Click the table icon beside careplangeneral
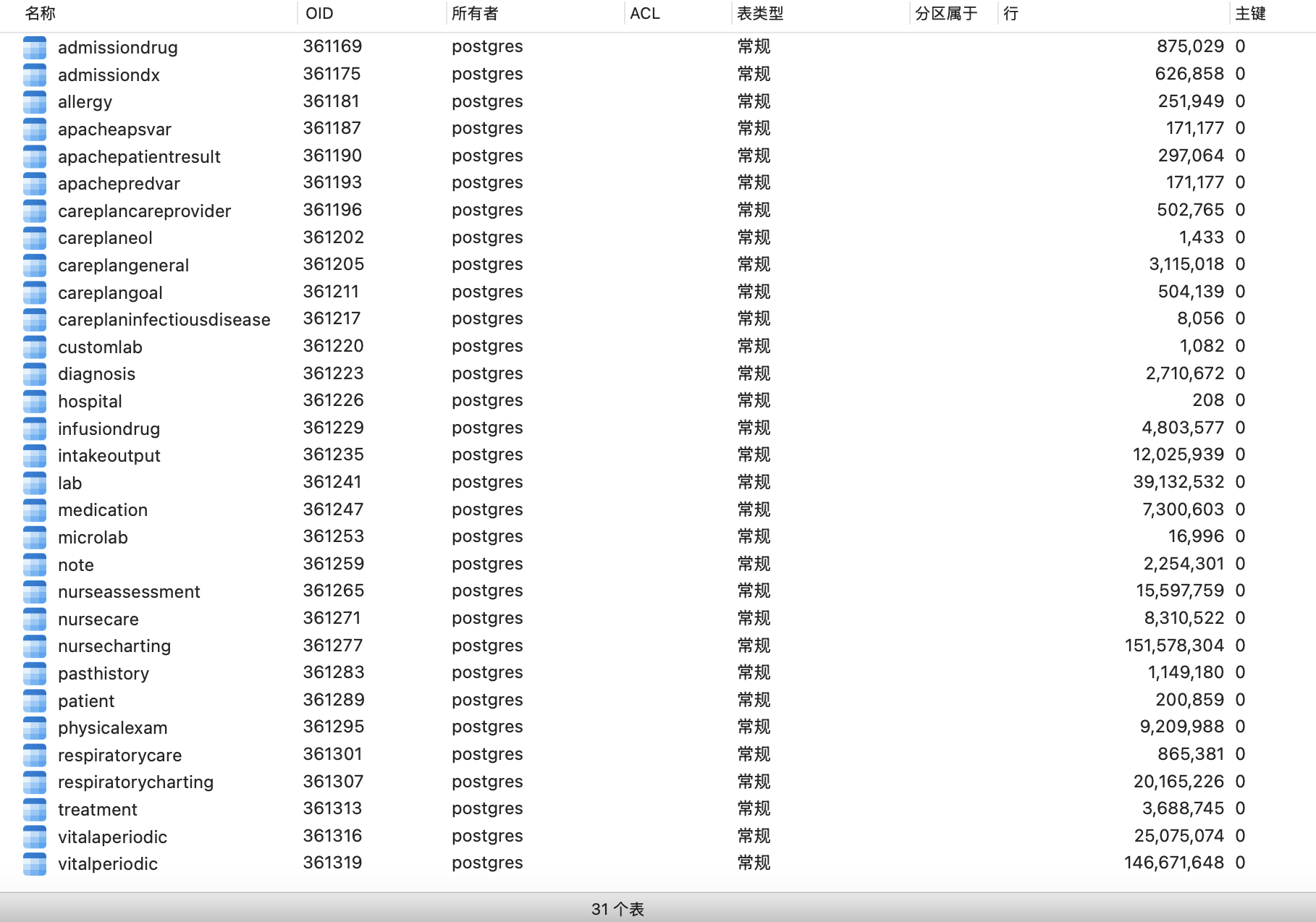This screenshot has width=1316, height=922. coord(35,266)
